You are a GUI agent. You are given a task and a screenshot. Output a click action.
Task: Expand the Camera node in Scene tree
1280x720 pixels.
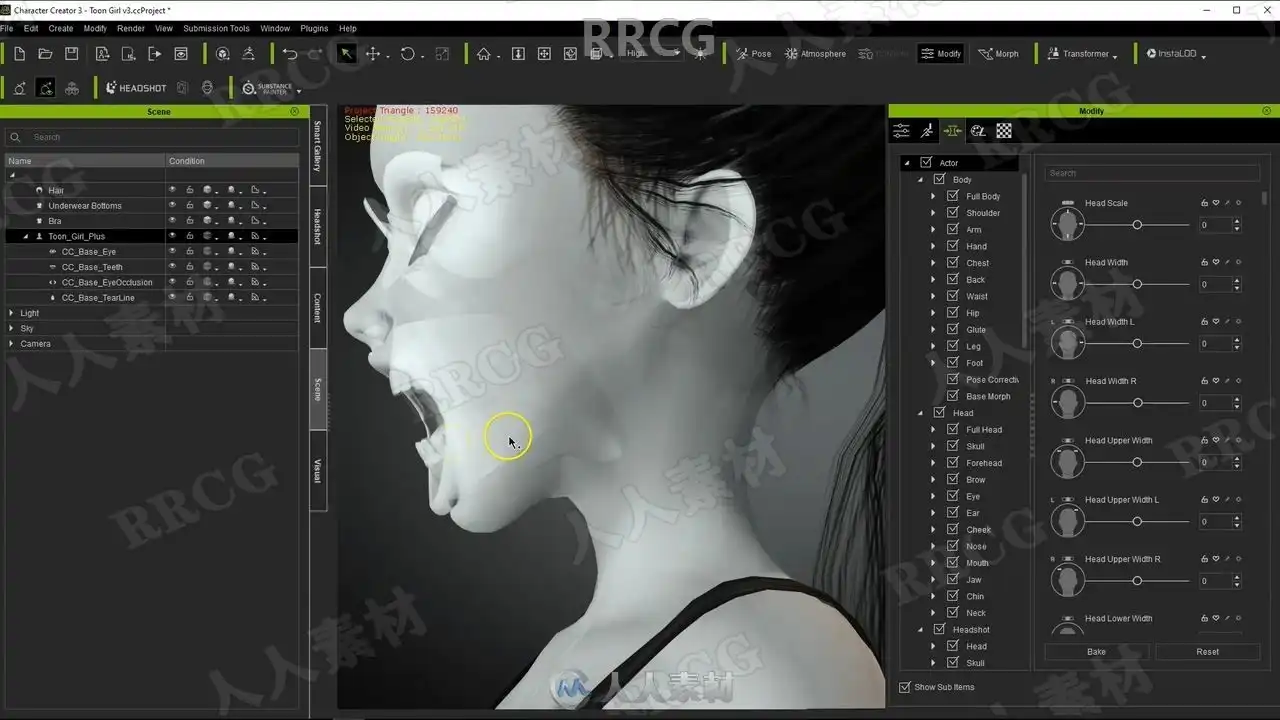[x=12, y=344]
